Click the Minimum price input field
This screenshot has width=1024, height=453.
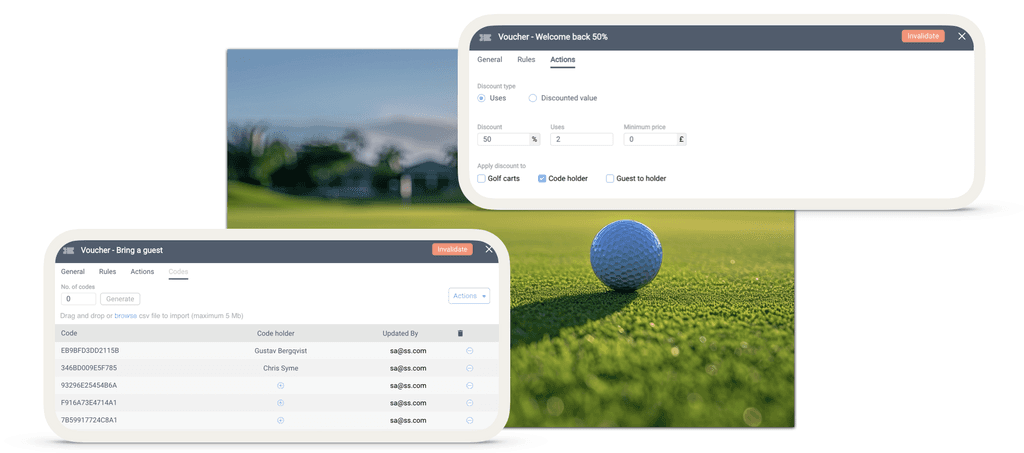point(650,139)
